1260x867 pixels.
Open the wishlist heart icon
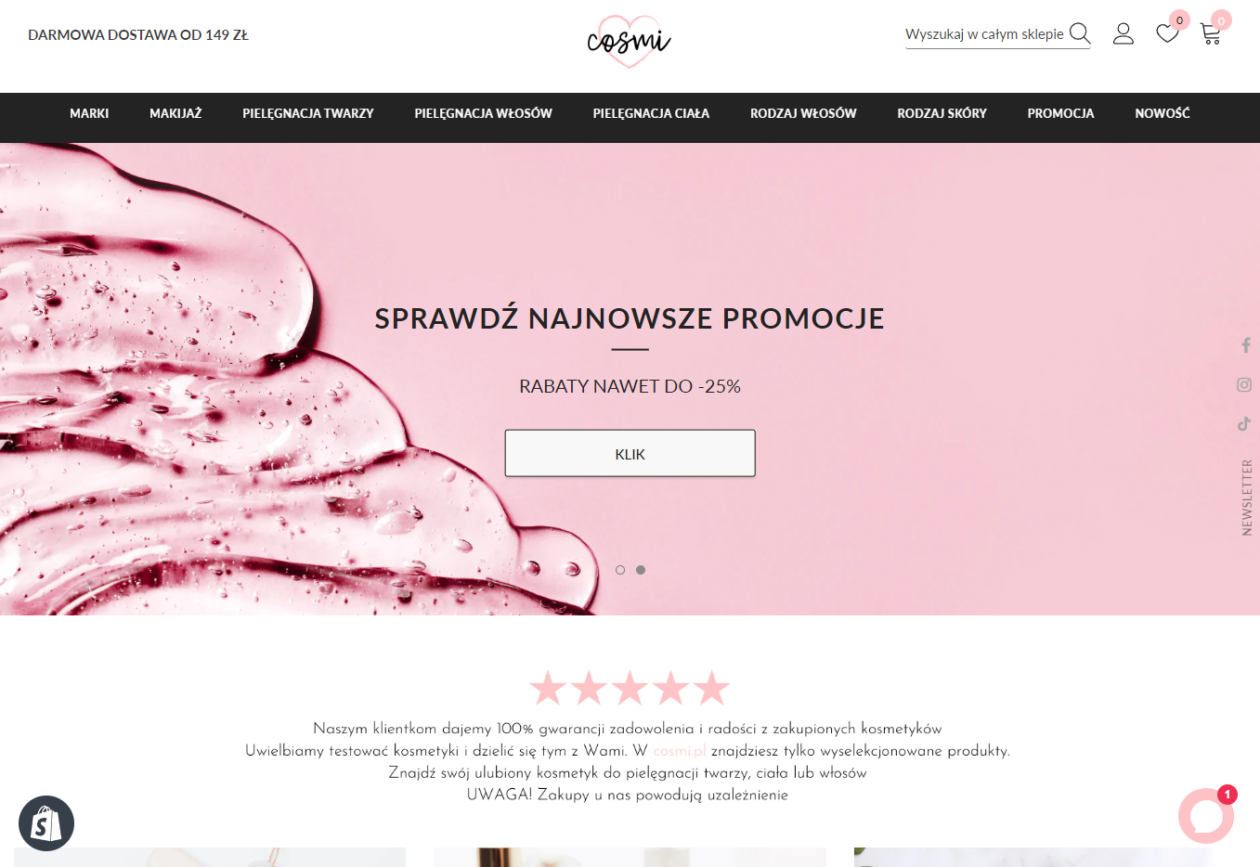click(1167, 34)
